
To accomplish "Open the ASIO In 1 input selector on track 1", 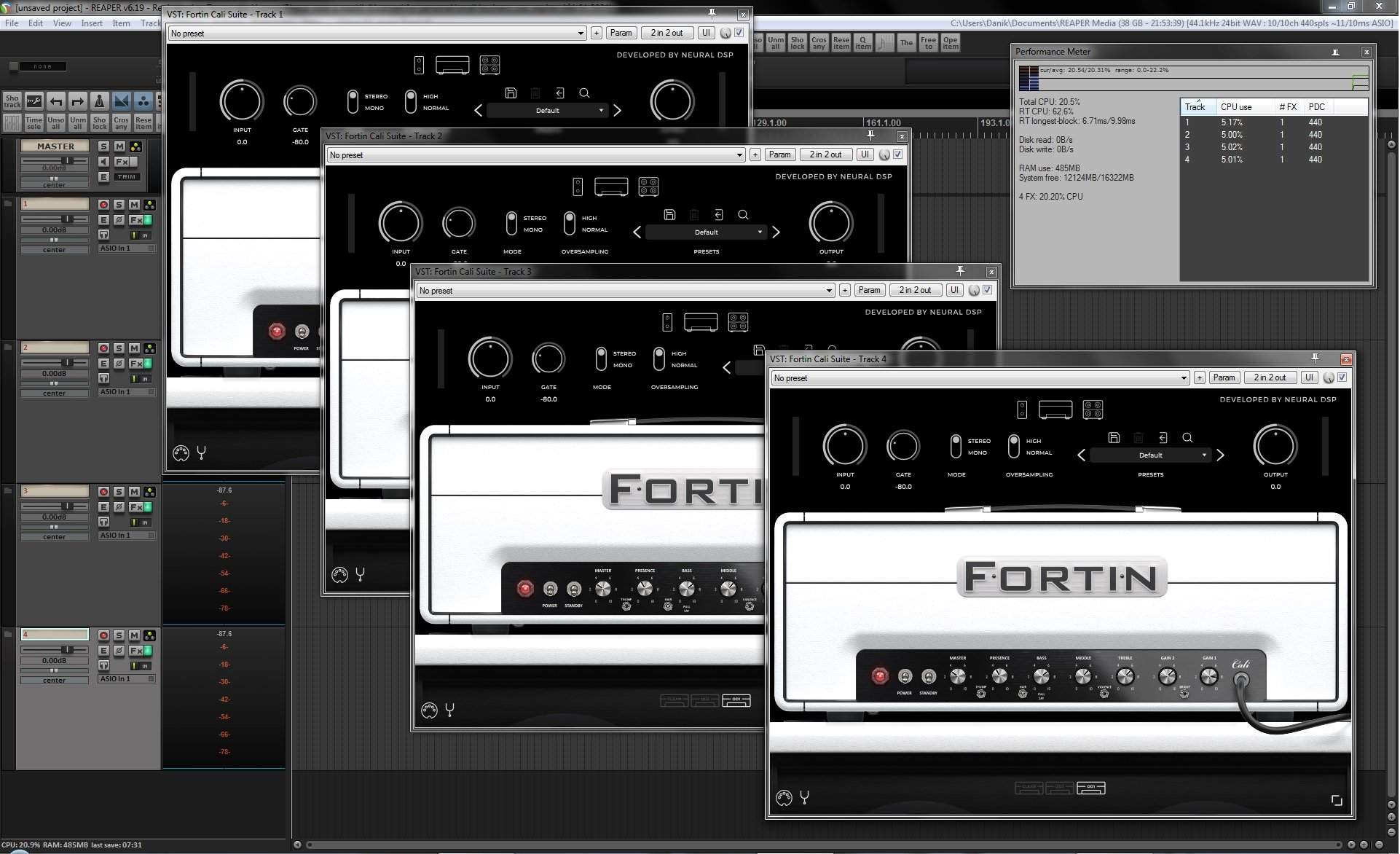I will point(127,248).
